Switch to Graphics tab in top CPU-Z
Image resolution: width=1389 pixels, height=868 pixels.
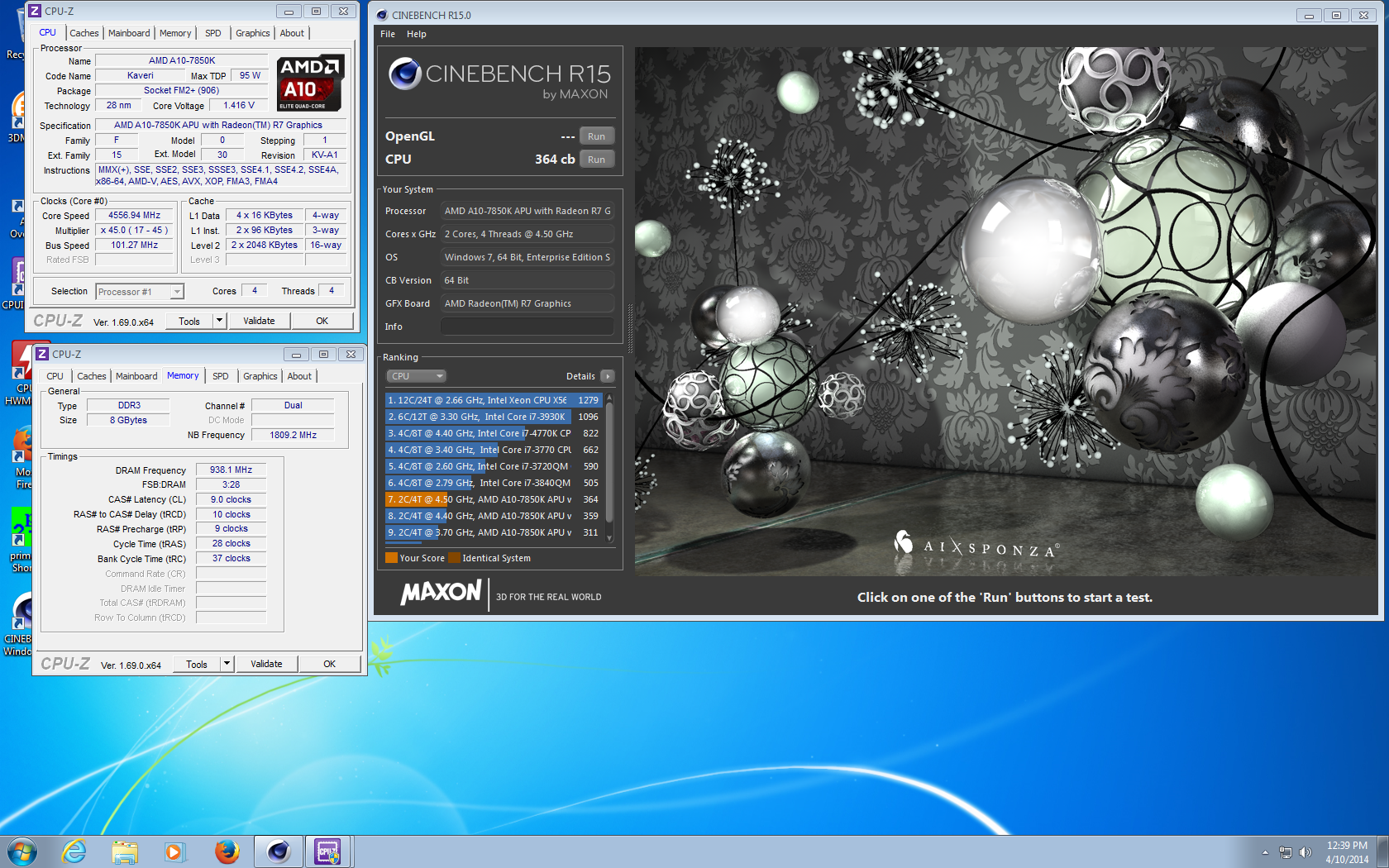(252, 33)
